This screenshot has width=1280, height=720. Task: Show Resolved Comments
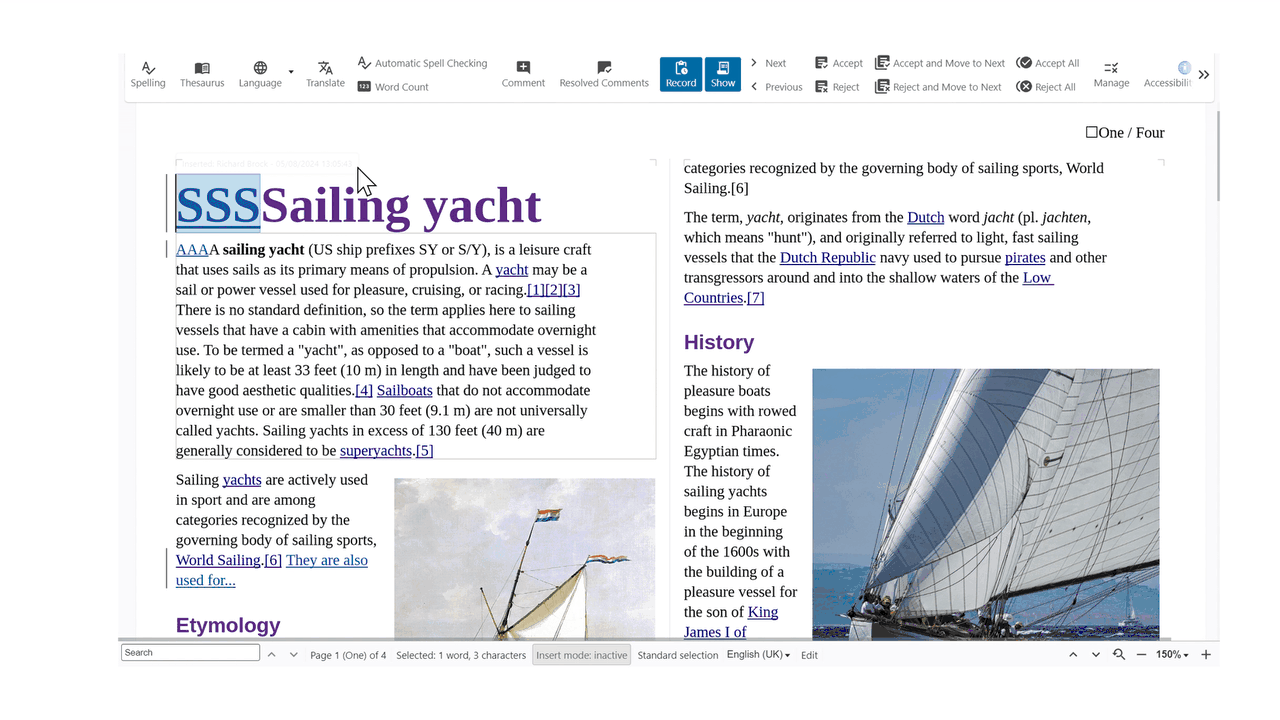[x=604, y=75]
